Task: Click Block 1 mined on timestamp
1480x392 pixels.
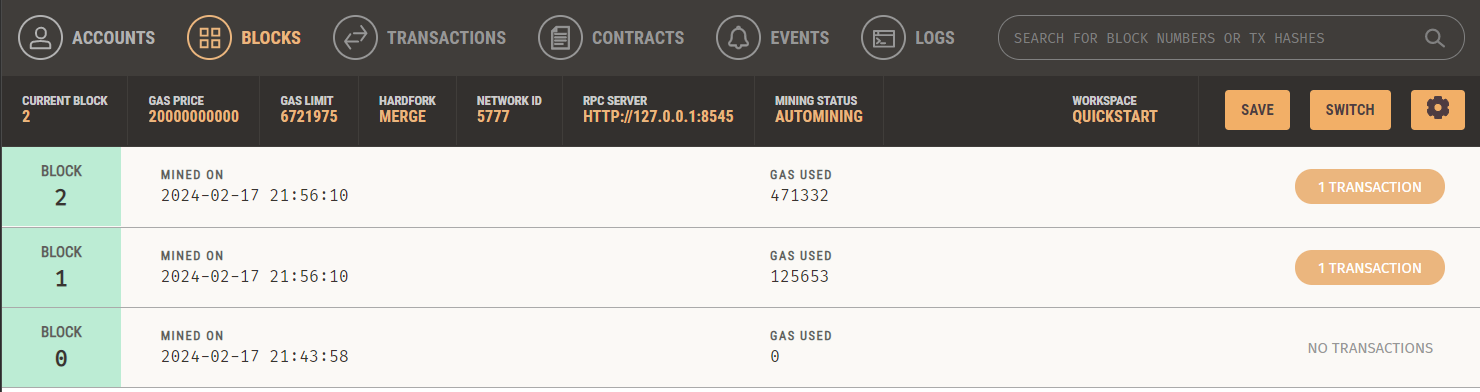Action: click(254, 276)
